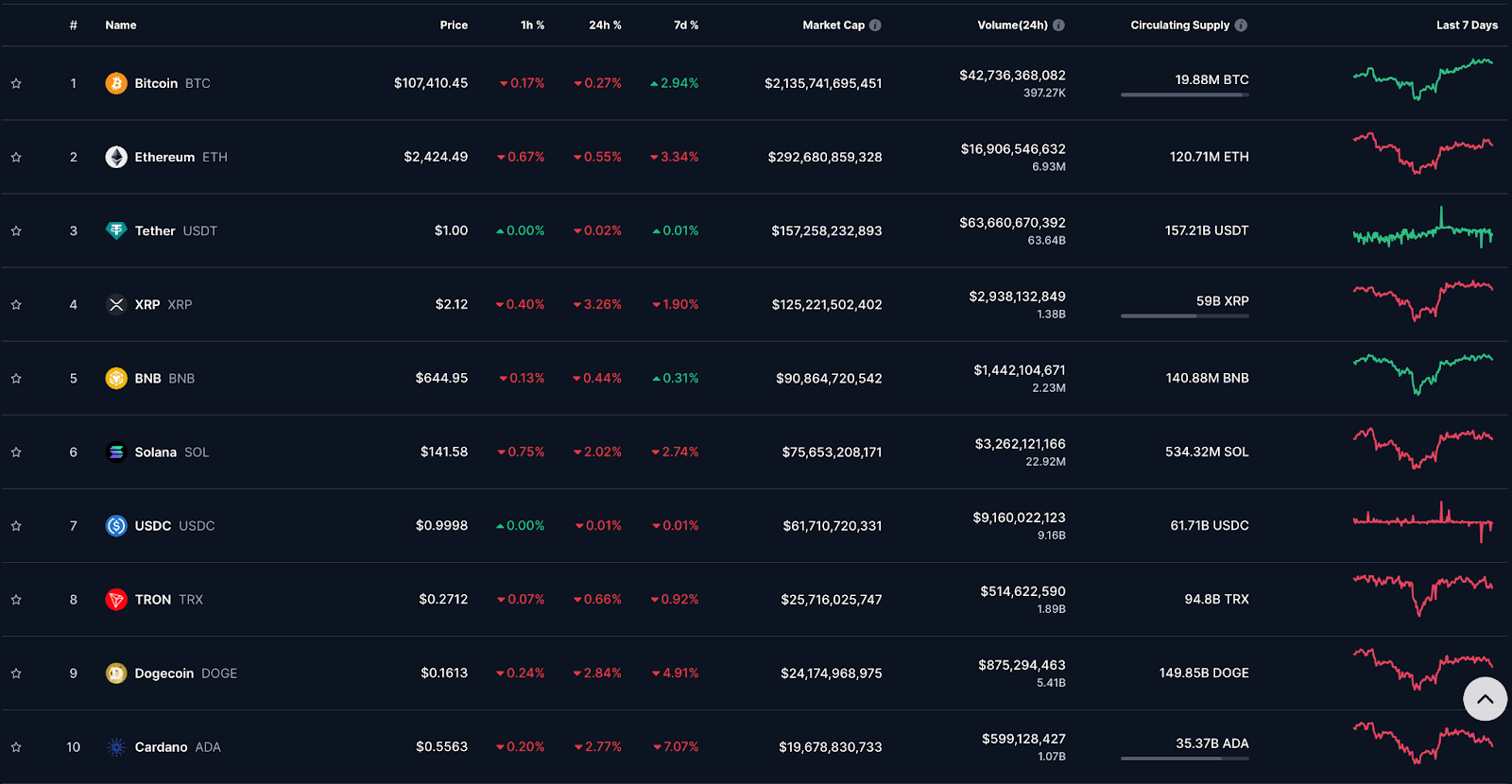Open Tether 7-day sparkline chart
This screenshot has width=1512, height=784.
[x=1423, y=228]
